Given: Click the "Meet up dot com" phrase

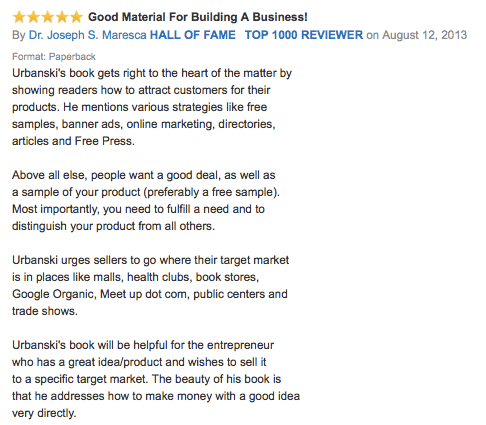Looking at the screenshot, I should pos(145,294).
